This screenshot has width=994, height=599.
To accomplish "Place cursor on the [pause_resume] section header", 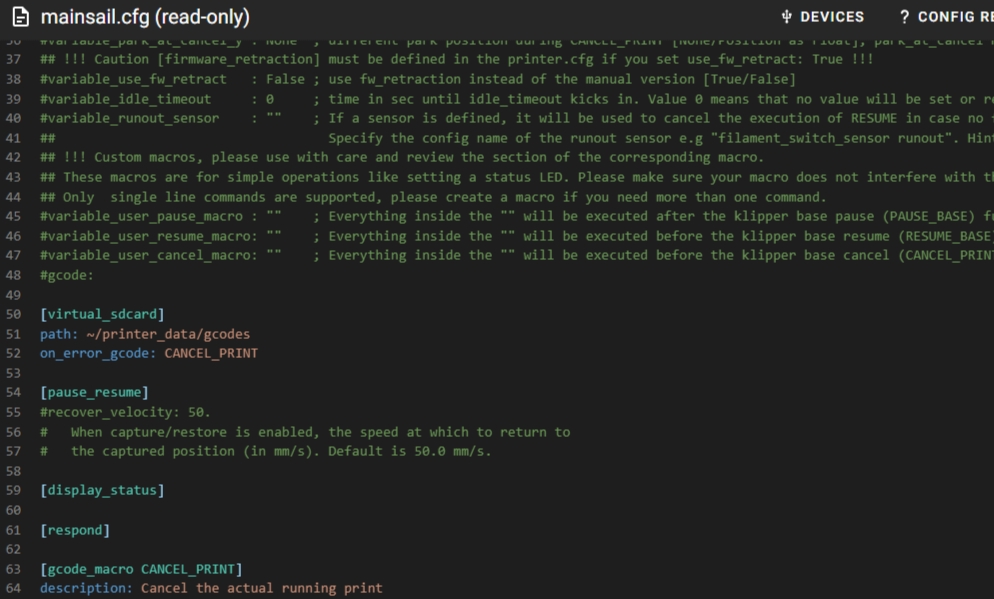I will point(94,392).
